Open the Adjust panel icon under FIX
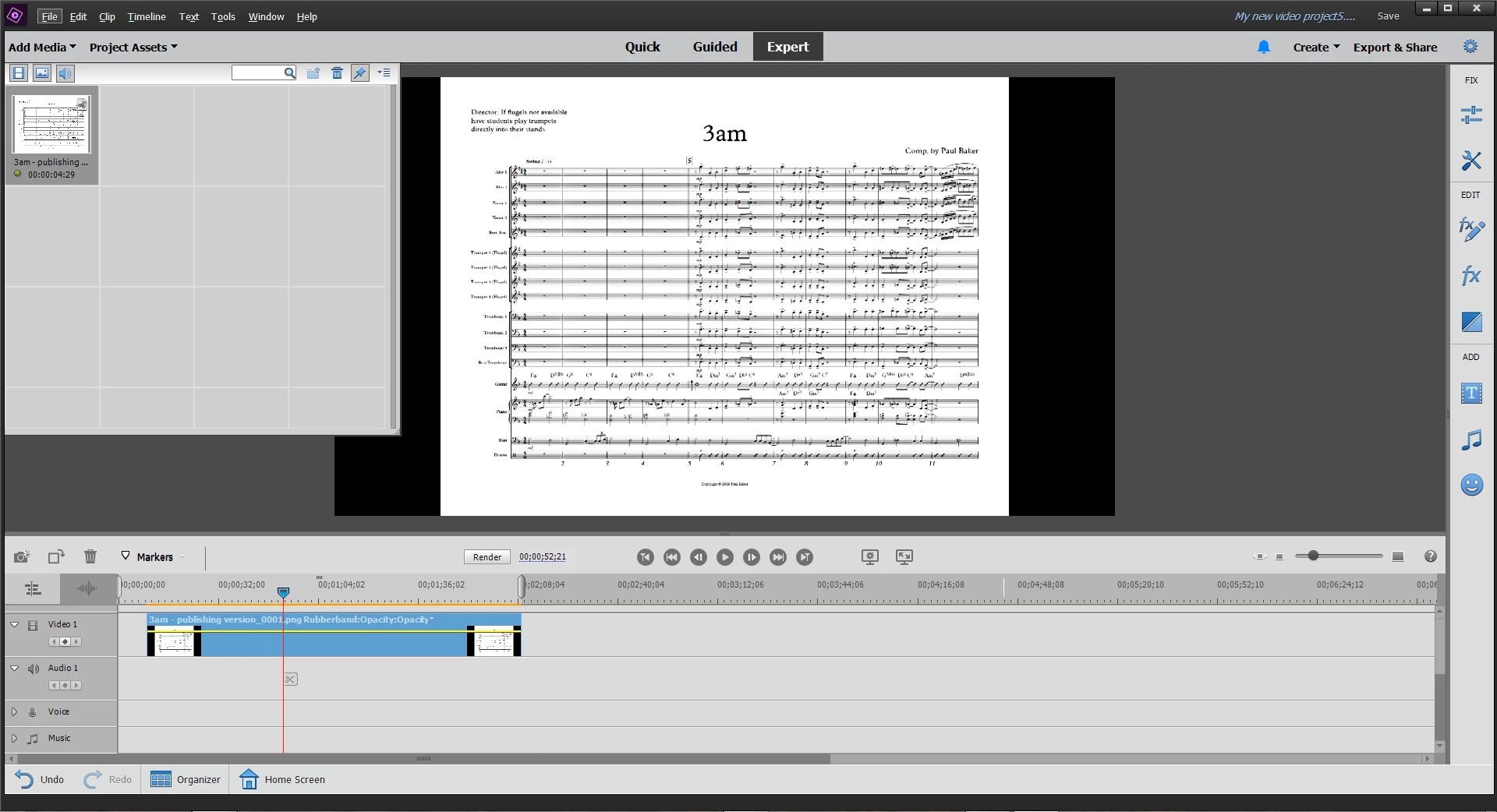Screen dimensions: 1497x812 pyautogui.click(x=1471, y=115)
